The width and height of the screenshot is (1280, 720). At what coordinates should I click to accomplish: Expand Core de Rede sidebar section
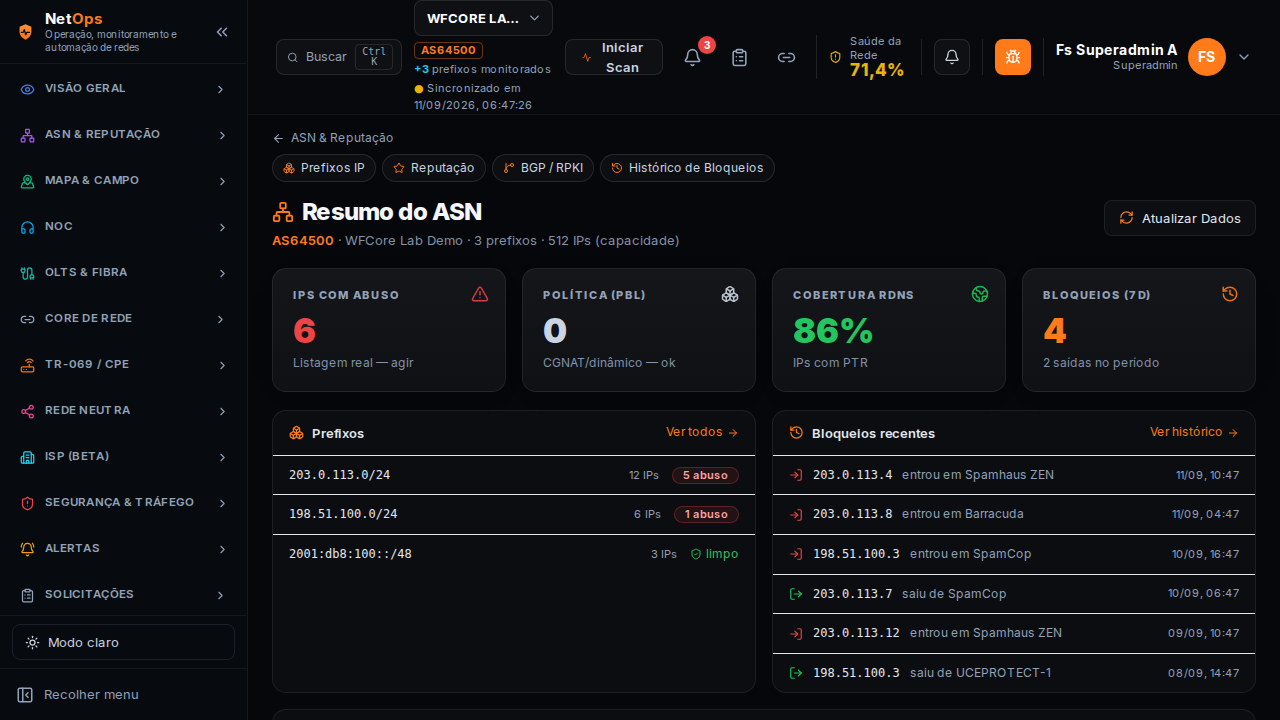coord(123,319)
